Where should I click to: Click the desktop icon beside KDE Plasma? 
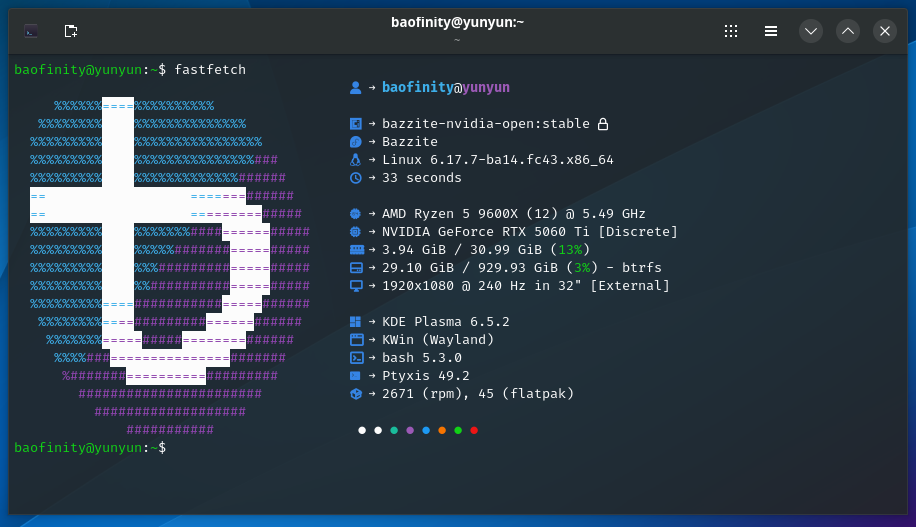pos(355,322)
